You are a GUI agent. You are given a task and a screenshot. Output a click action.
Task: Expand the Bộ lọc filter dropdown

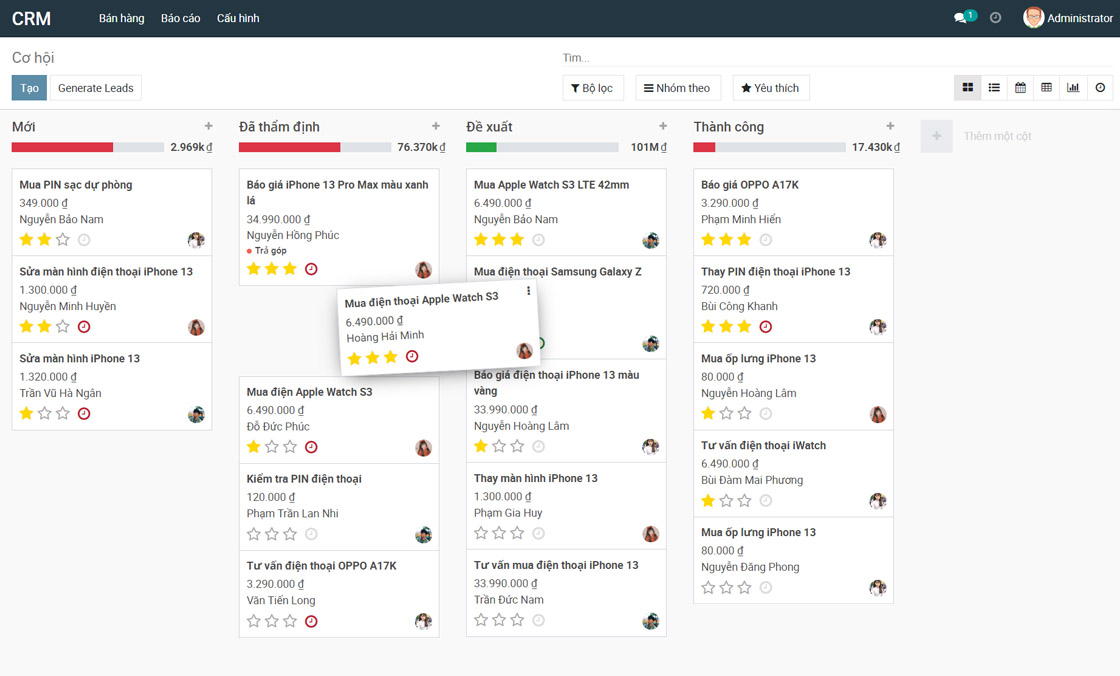coord(592,88)
